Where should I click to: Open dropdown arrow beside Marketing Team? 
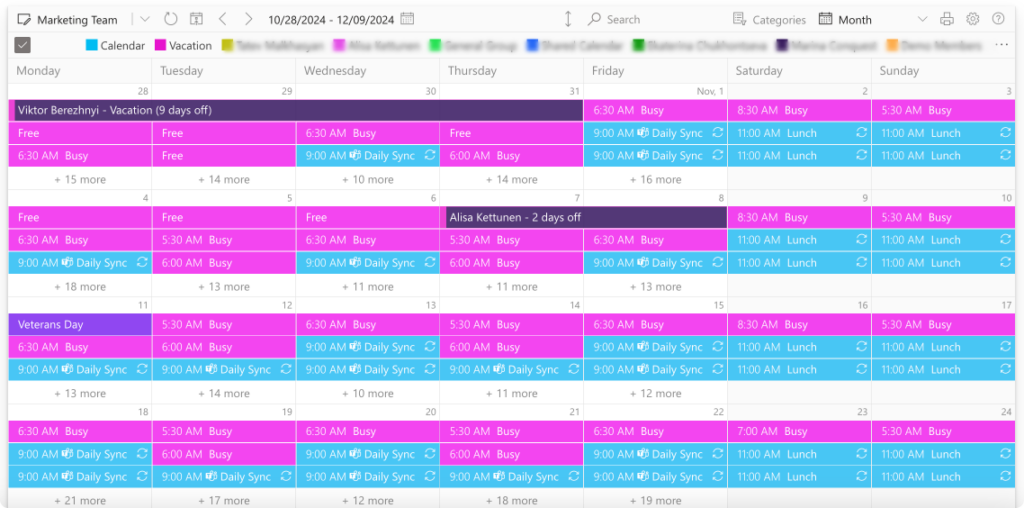(x=145, y=19)
